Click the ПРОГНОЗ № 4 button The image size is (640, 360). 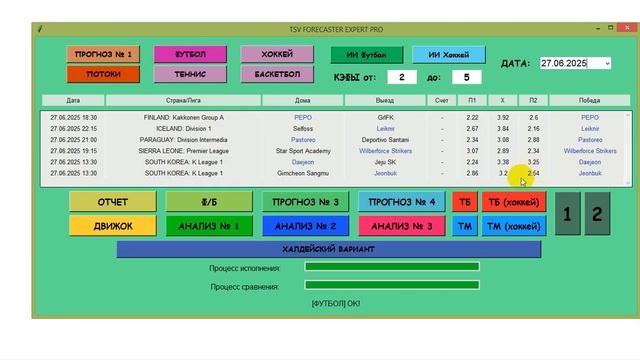[x=402, y=202]
